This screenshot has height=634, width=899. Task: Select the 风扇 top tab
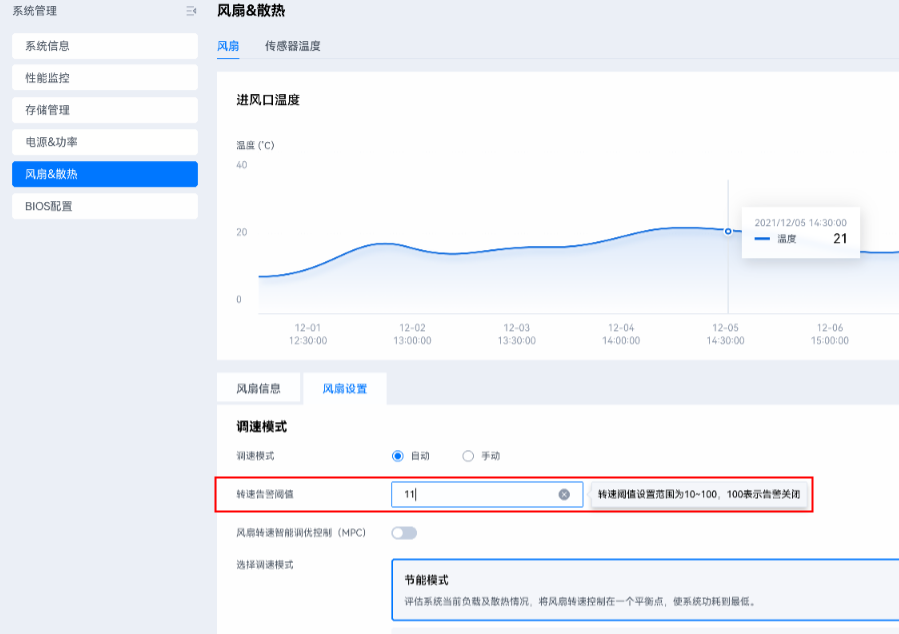228,46
